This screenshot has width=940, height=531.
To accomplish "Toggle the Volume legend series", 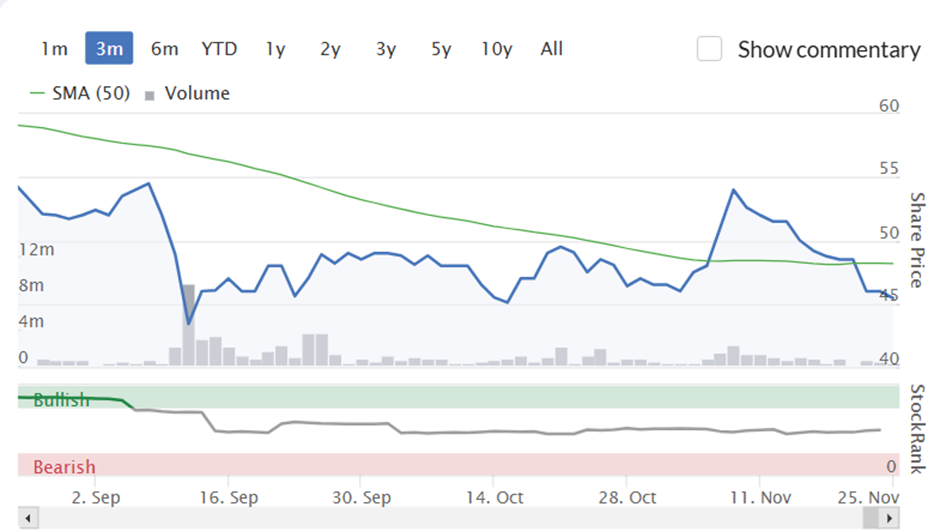I will click(188, 93).
